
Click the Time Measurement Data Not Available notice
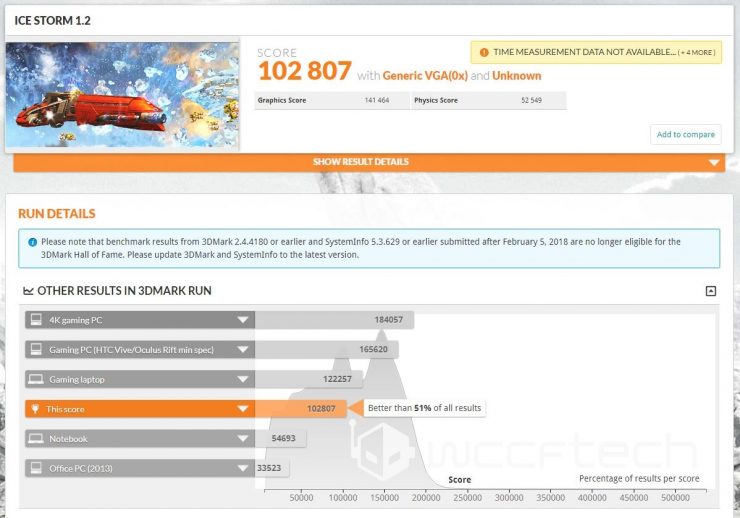point(596,52)
